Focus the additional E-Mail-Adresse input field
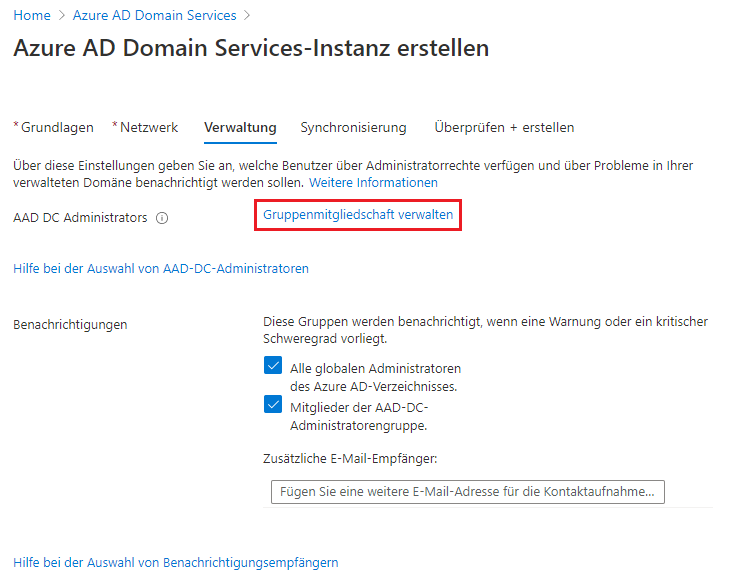The image size is (736, 585). tap(468, 492)
